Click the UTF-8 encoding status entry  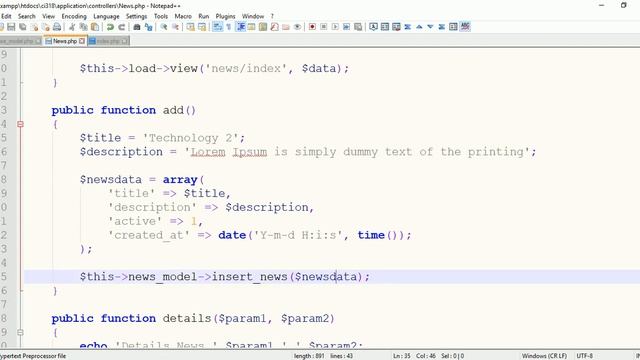(x=584, y=356)
